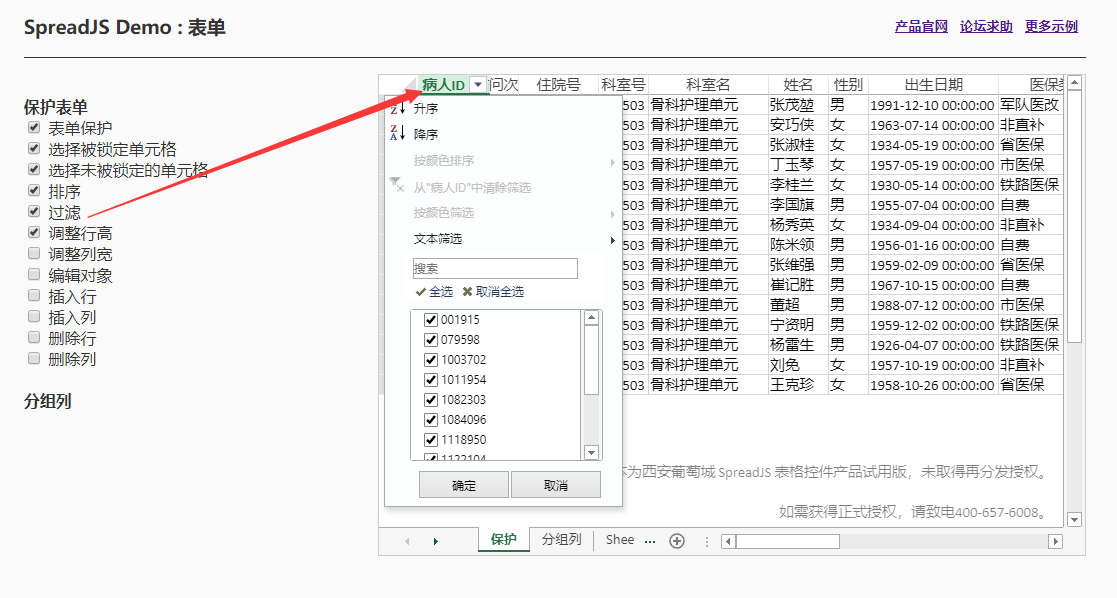The width and height of the screenshot is (1117, 598).
Task: Uncheck the 排序 checkbox
Action: 33,190
